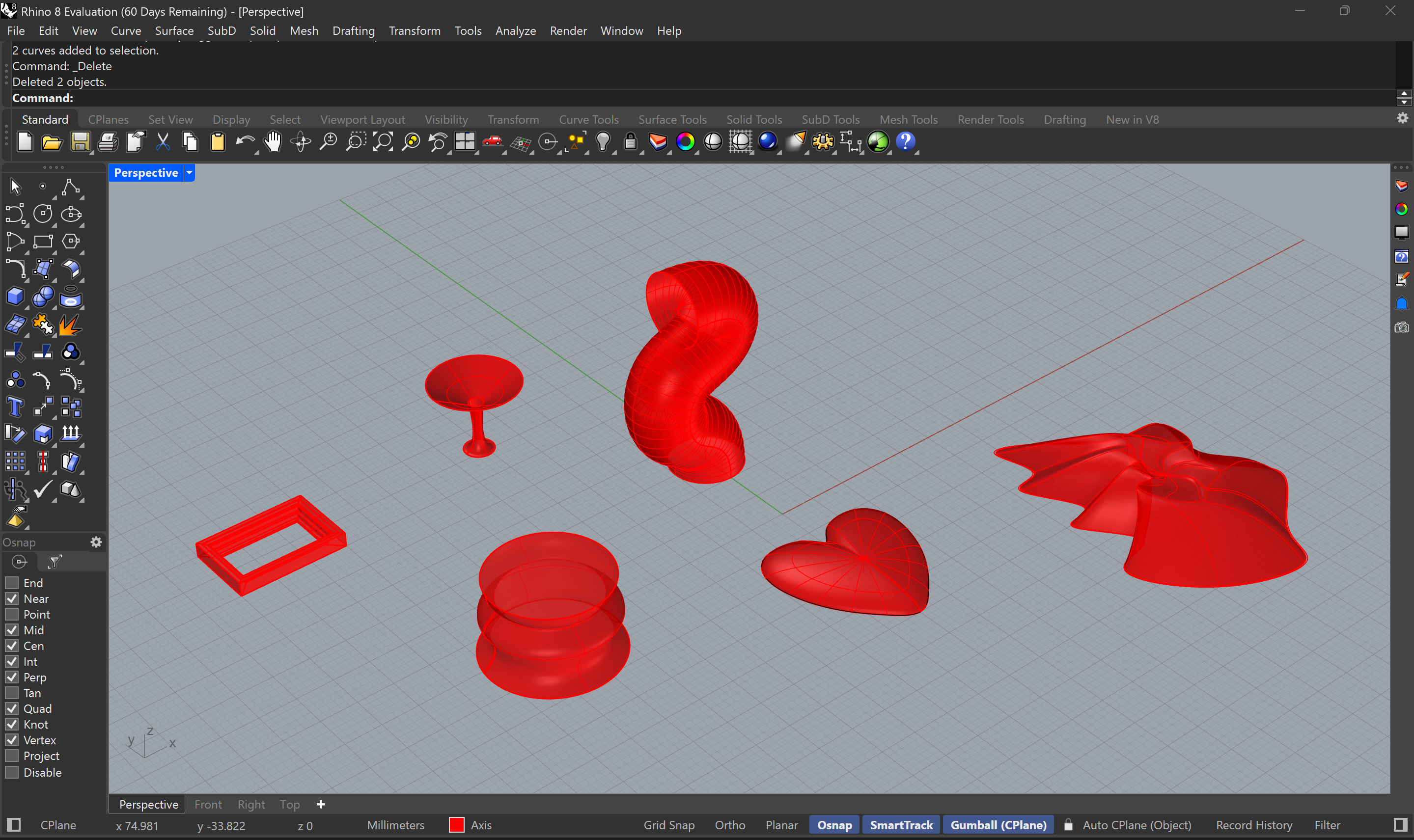Undo the last action via the toolbar icon
1414x840 pixels.
245,142
